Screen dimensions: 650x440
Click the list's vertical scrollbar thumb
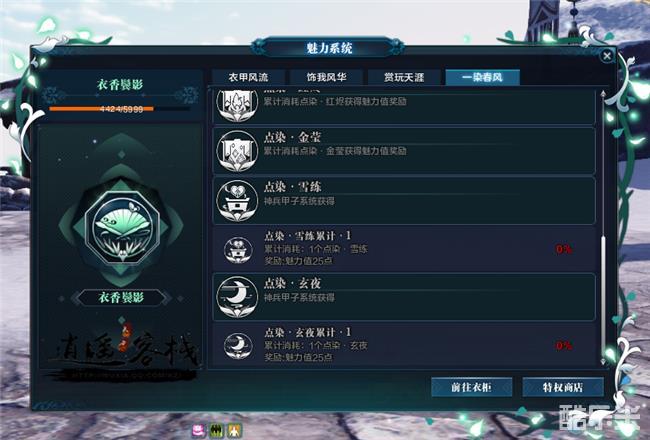[603, 297]
